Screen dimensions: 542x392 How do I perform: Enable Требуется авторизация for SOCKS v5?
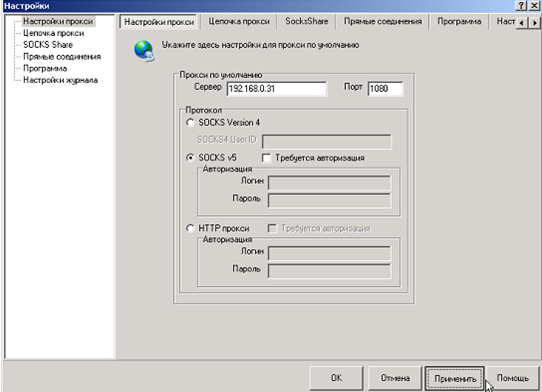click(x=266, y=158)
